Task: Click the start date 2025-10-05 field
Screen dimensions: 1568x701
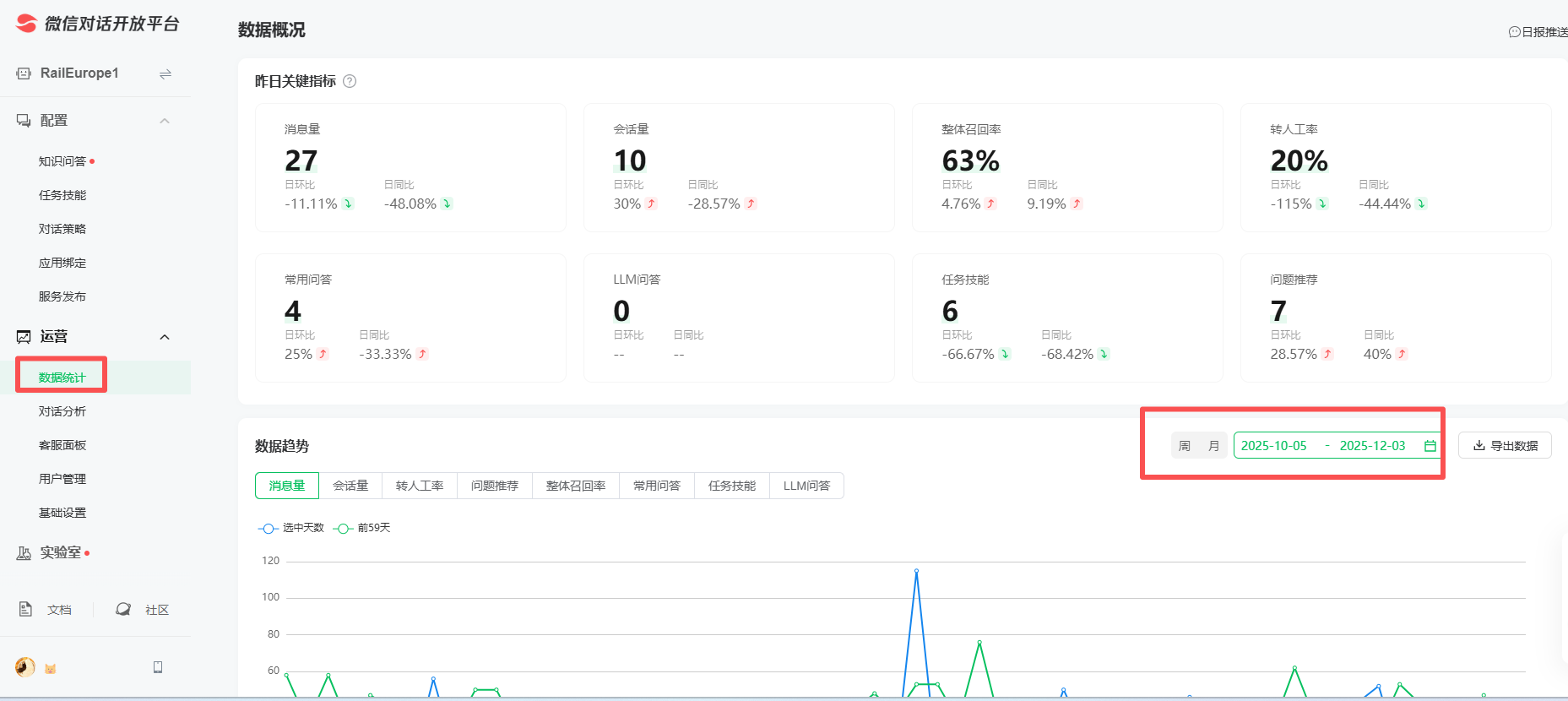Action: (x=1274, y=446)
